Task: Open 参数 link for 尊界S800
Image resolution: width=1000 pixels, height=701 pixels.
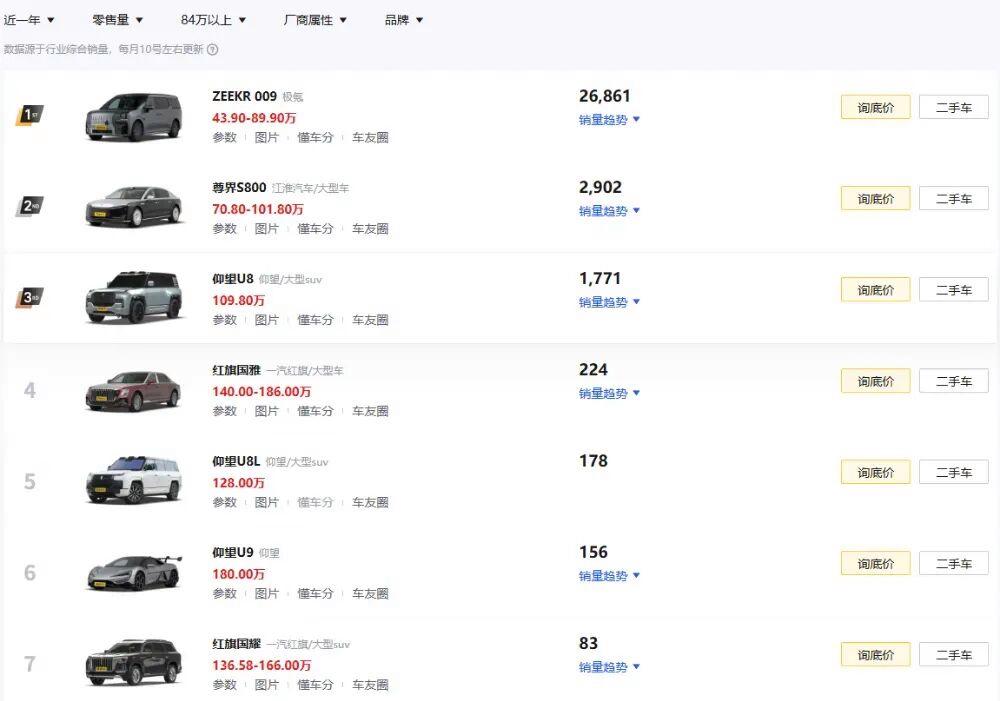Action: pos(224,229)
